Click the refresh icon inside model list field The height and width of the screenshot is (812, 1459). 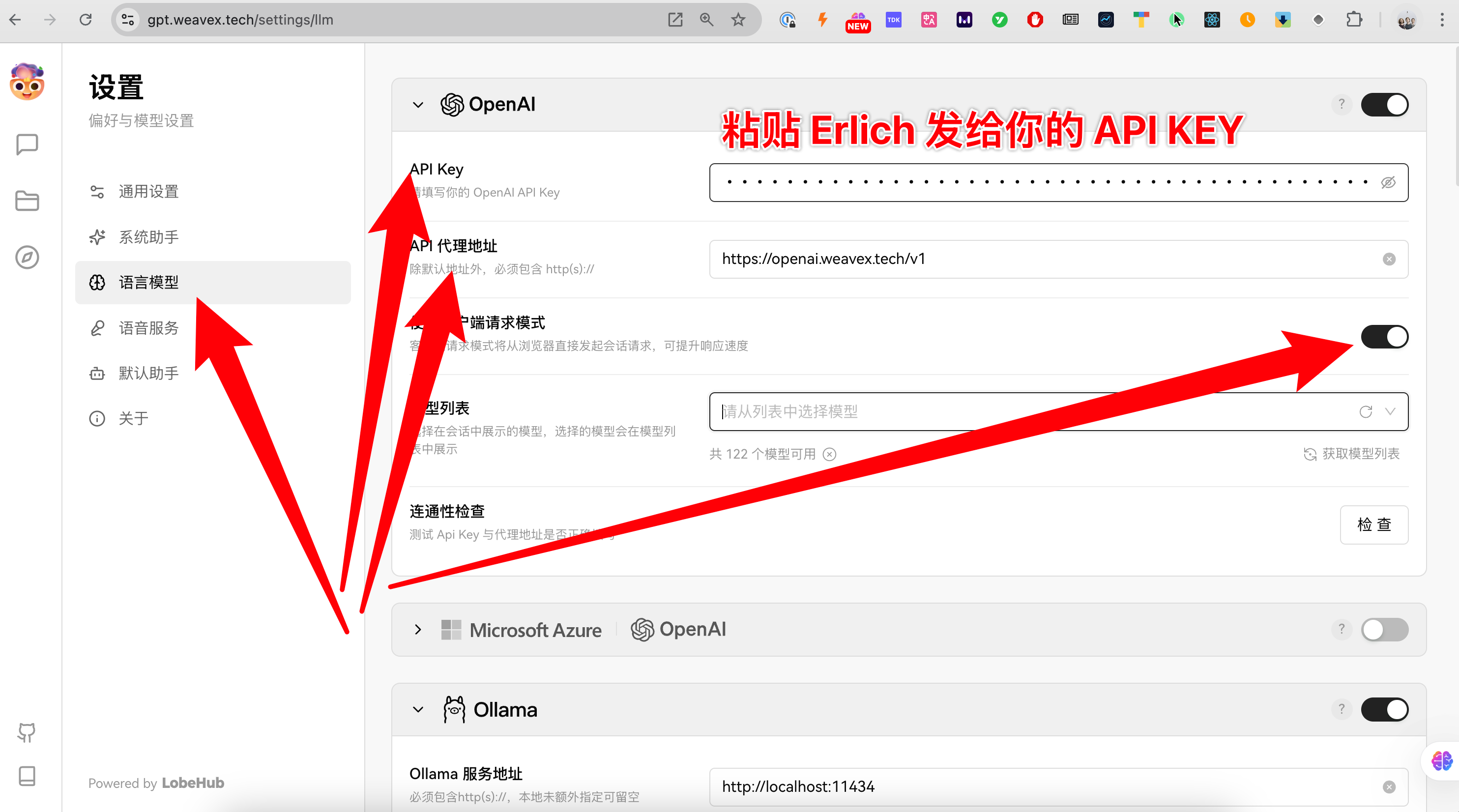1366,412
